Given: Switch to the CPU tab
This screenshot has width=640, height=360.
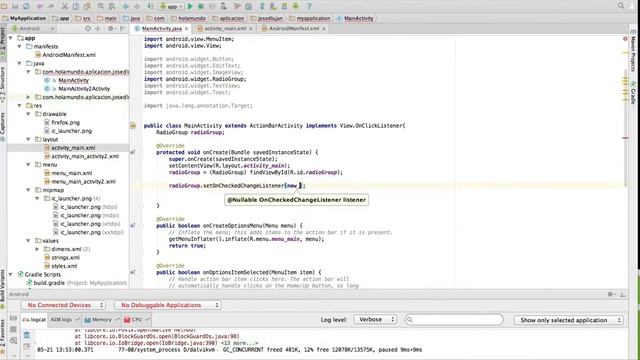Looking at the screenshot, I should 136,320.
